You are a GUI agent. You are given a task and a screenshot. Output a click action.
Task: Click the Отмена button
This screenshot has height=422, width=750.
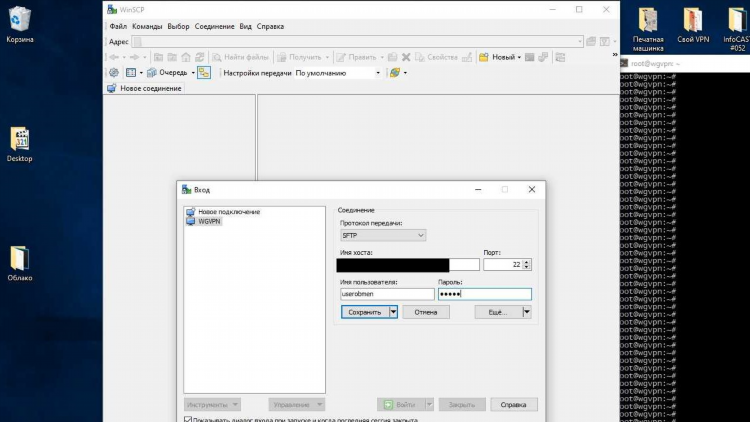[x=426, y=312]
